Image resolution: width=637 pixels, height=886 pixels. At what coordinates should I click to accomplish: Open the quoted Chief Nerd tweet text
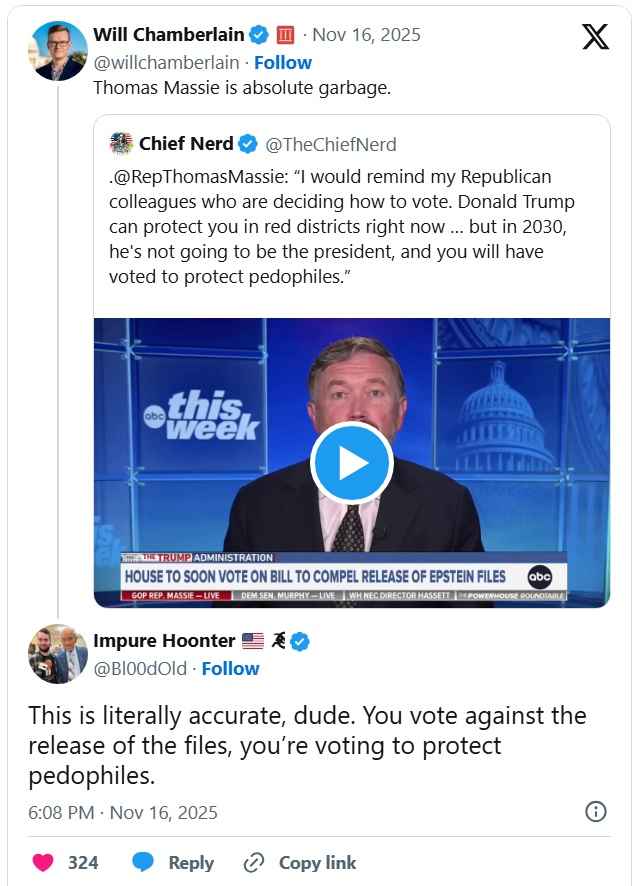(x=340, y=226)
